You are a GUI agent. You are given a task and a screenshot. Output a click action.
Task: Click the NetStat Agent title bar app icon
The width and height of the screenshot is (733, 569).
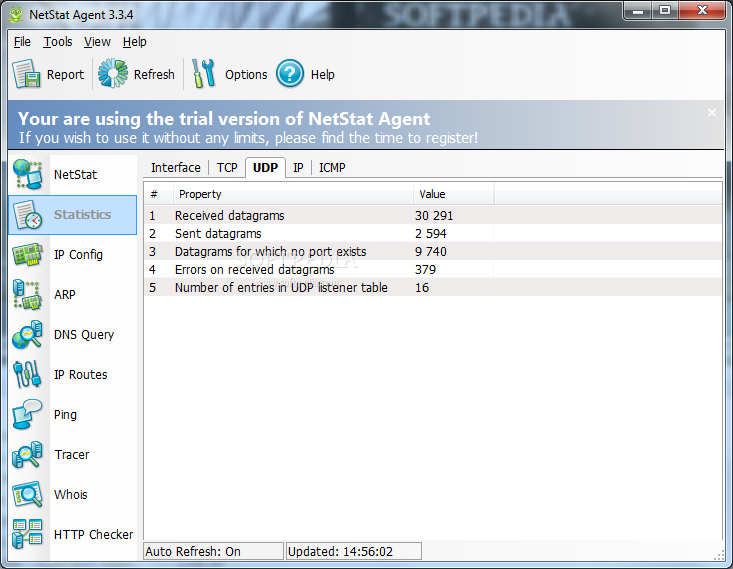coord(16,14)
